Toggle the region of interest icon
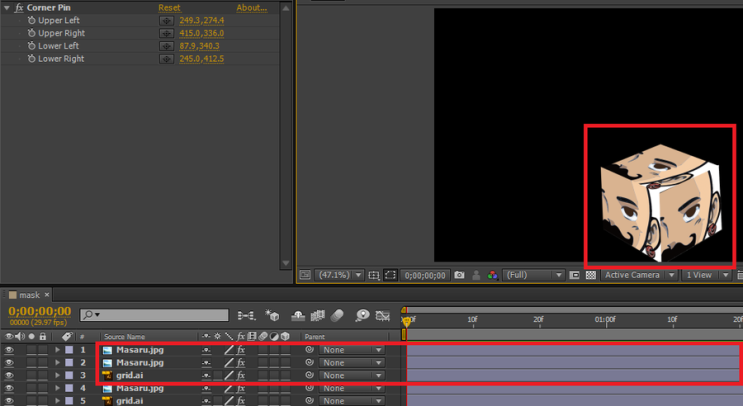This screenshot has height=406, width=743. pos(574,275)
